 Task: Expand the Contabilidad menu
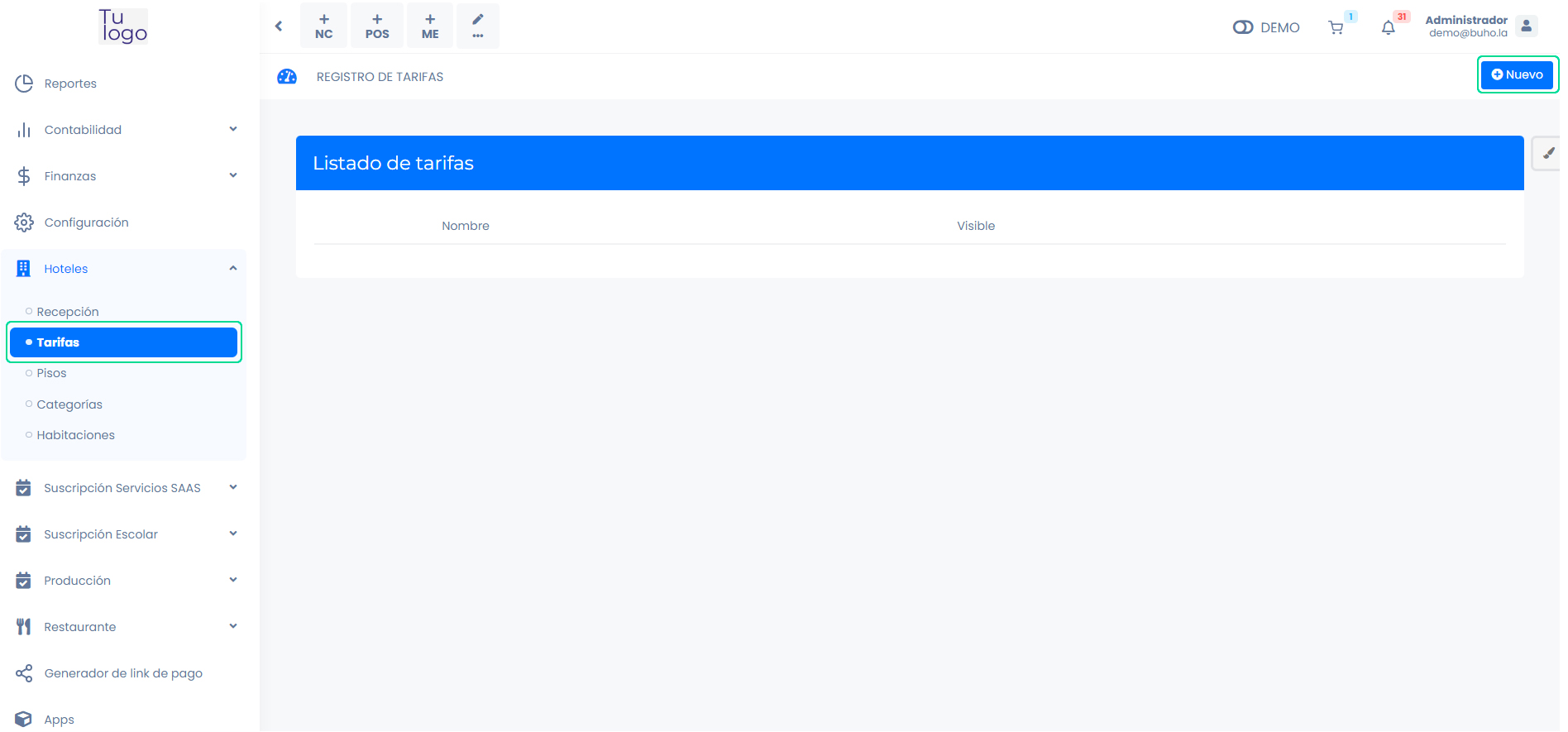[x=124, y=130]
